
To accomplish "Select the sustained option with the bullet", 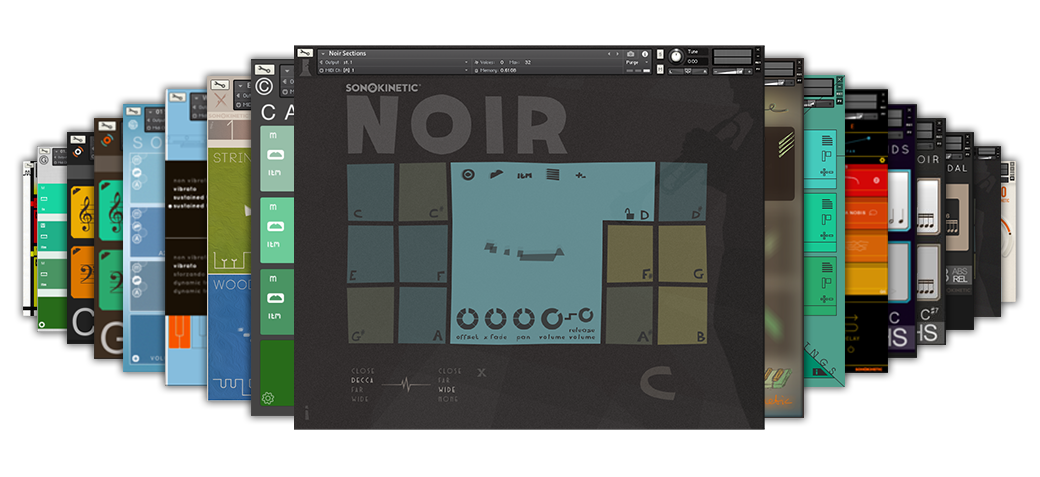I will [186, 207].
